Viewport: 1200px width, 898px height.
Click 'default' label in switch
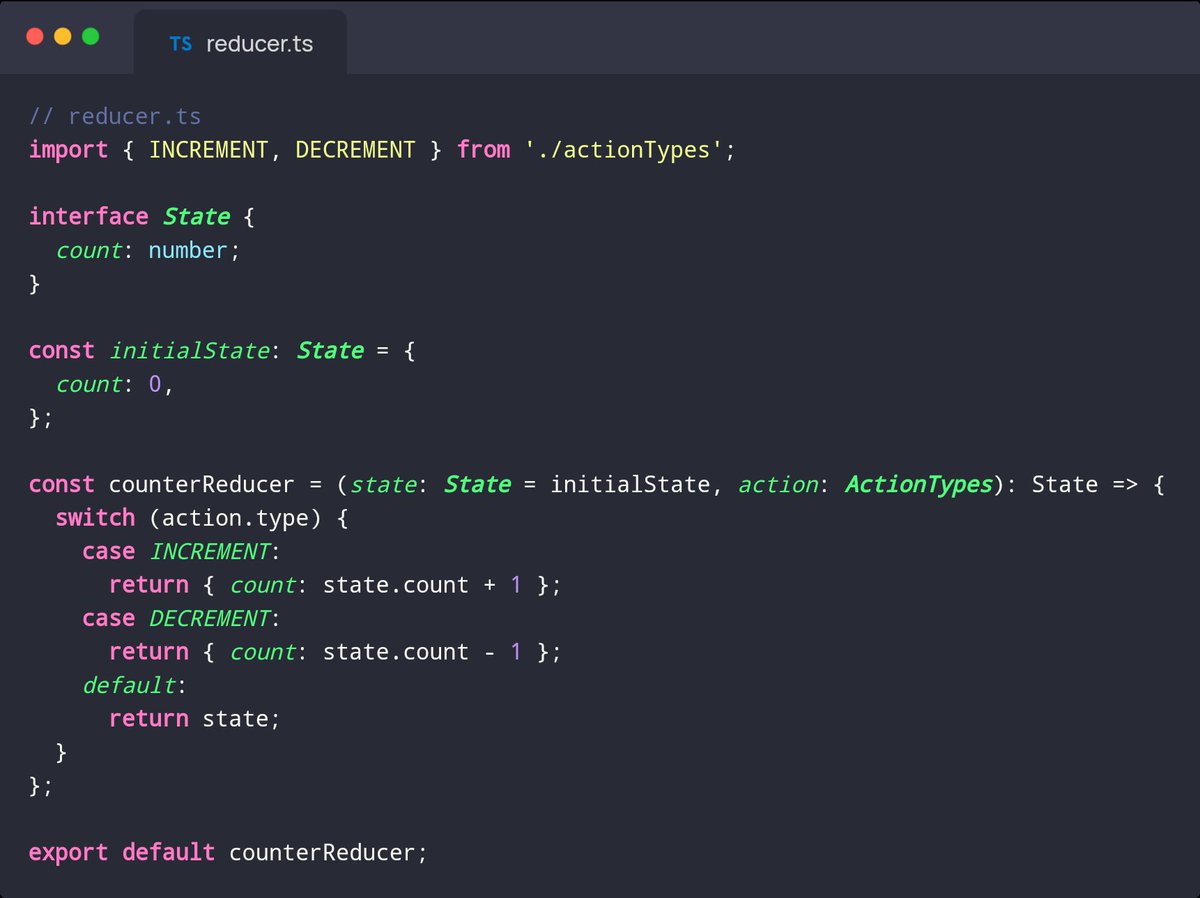(x=129, y=686)
